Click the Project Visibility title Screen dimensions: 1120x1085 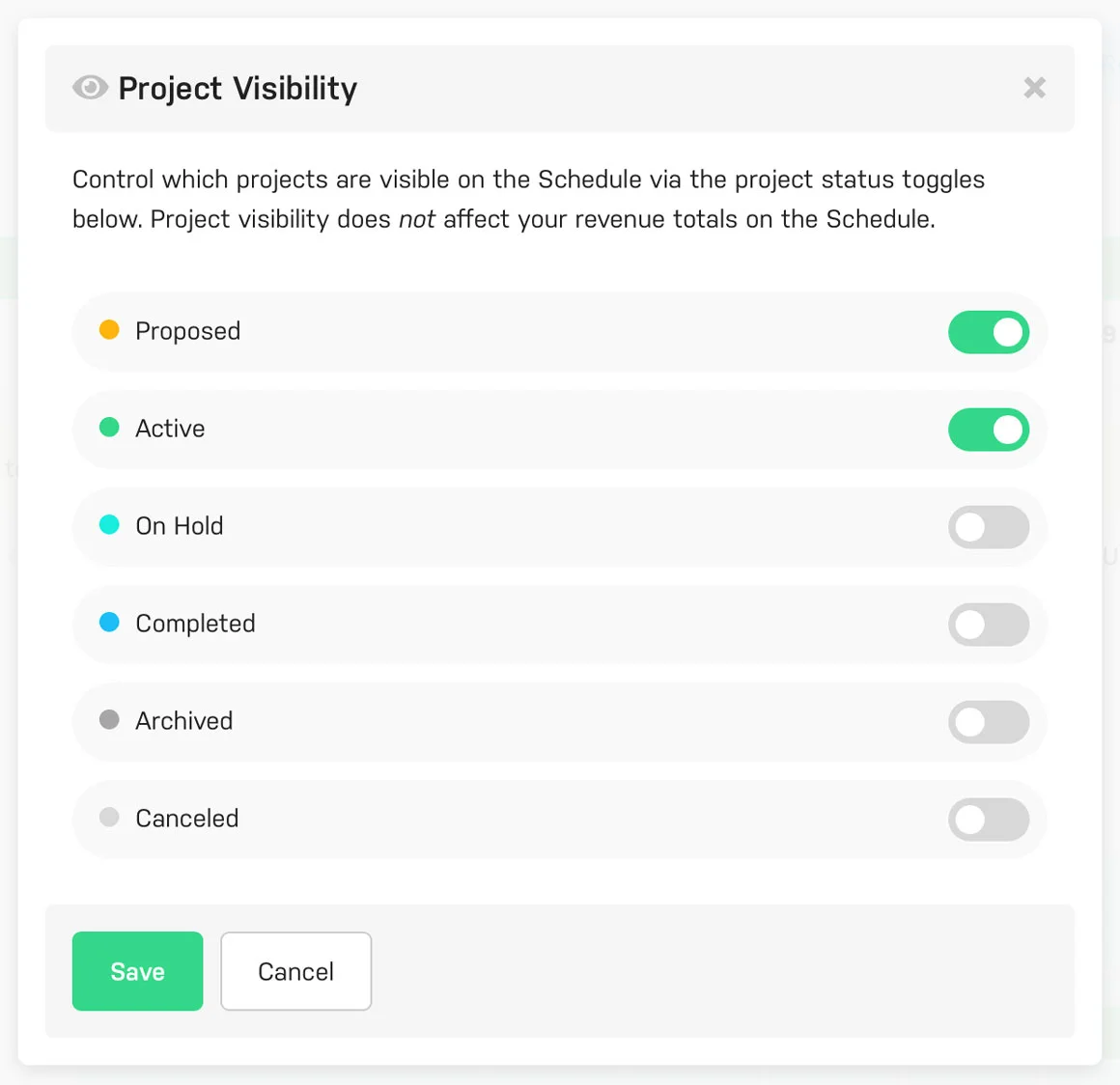click(237, 88)
